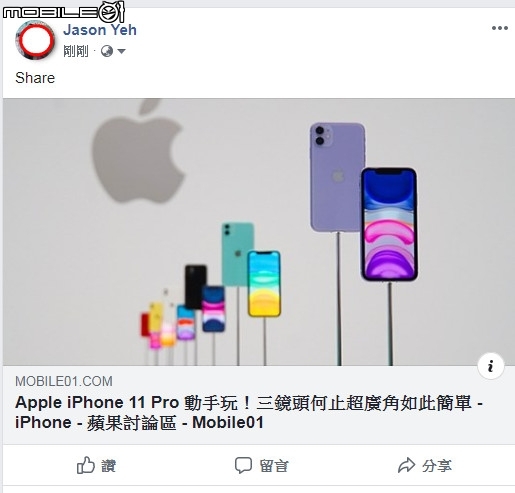Click the globe public privacy icon
Screen dimensions: 515x493
(107, 51)
